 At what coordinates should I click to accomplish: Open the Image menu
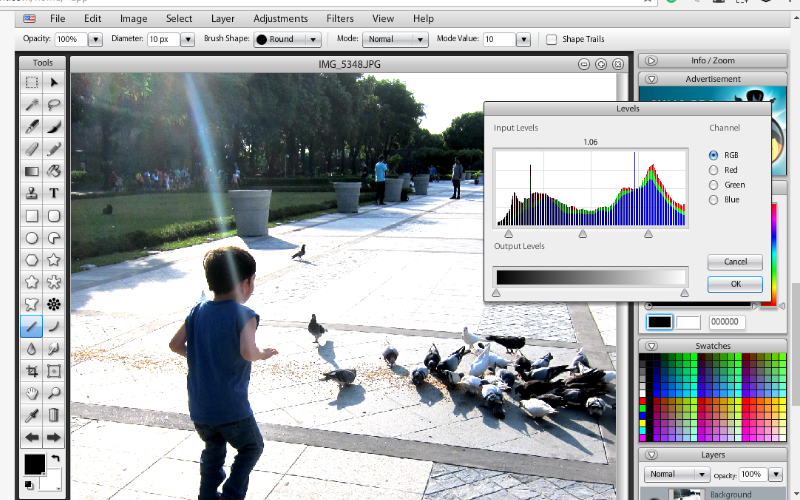(134, 18)
